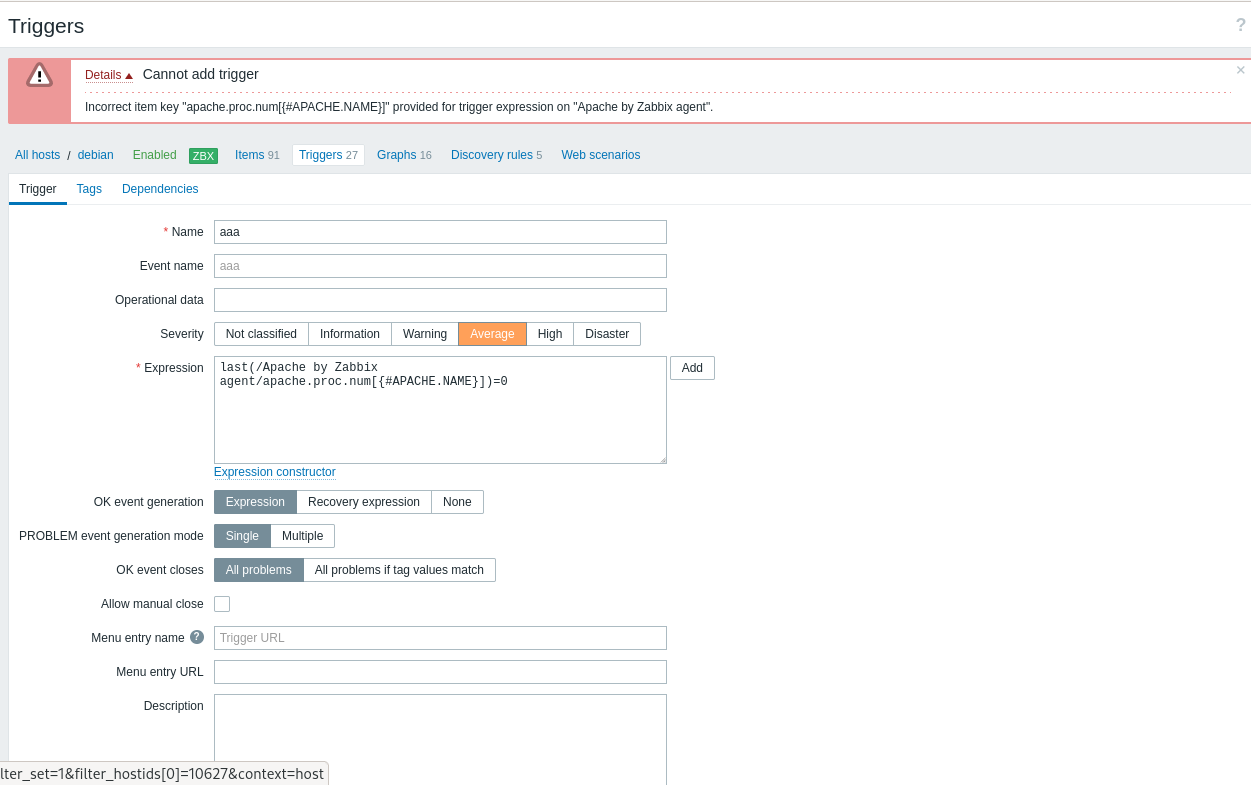Select Multiple PROBLEM event generation mode

(302, 536)
